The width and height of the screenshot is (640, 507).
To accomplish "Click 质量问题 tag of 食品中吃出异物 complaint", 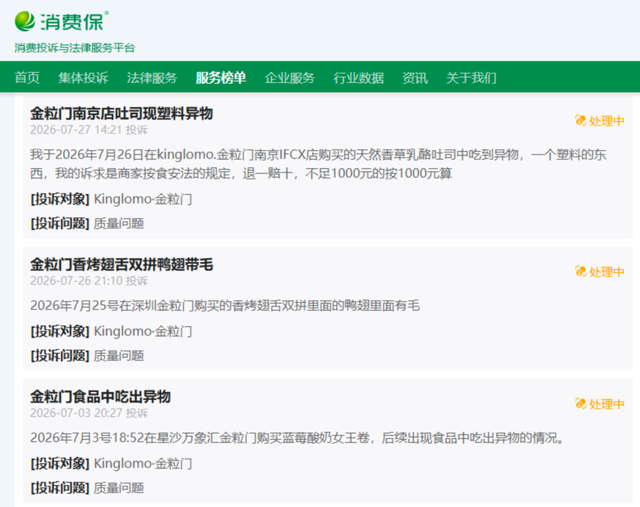I will (119, 488).
